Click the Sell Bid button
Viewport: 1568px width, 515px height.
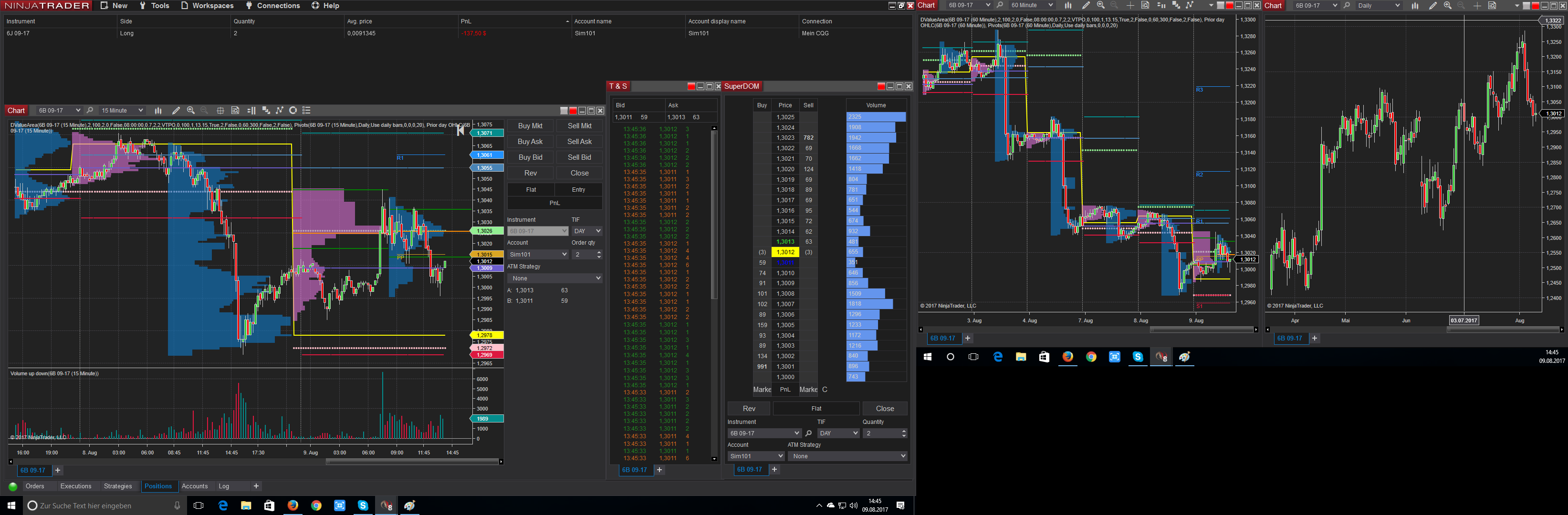pyautogui.click(x=579, y=157)
